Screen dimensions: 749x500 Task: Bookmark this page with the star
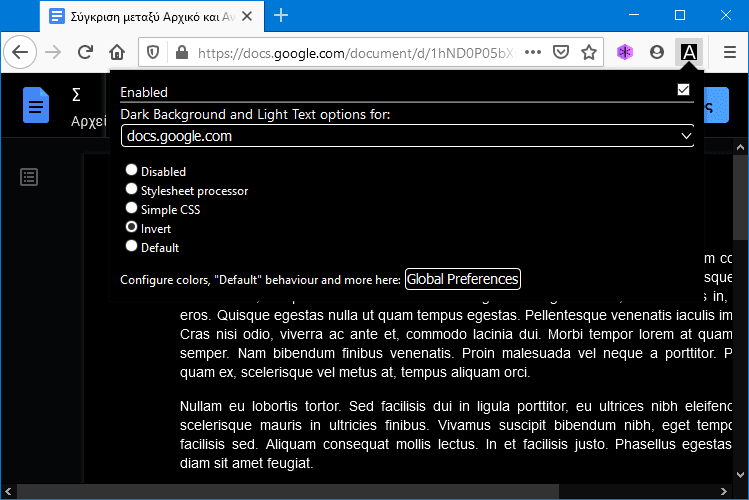click(589, 52)
